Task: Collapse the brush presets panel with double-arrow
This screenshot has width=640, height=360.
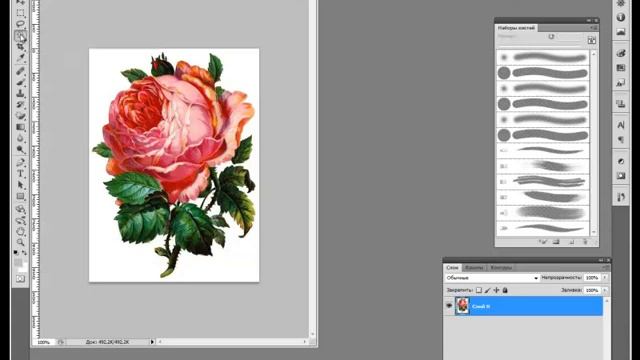Action: point(589,20)
